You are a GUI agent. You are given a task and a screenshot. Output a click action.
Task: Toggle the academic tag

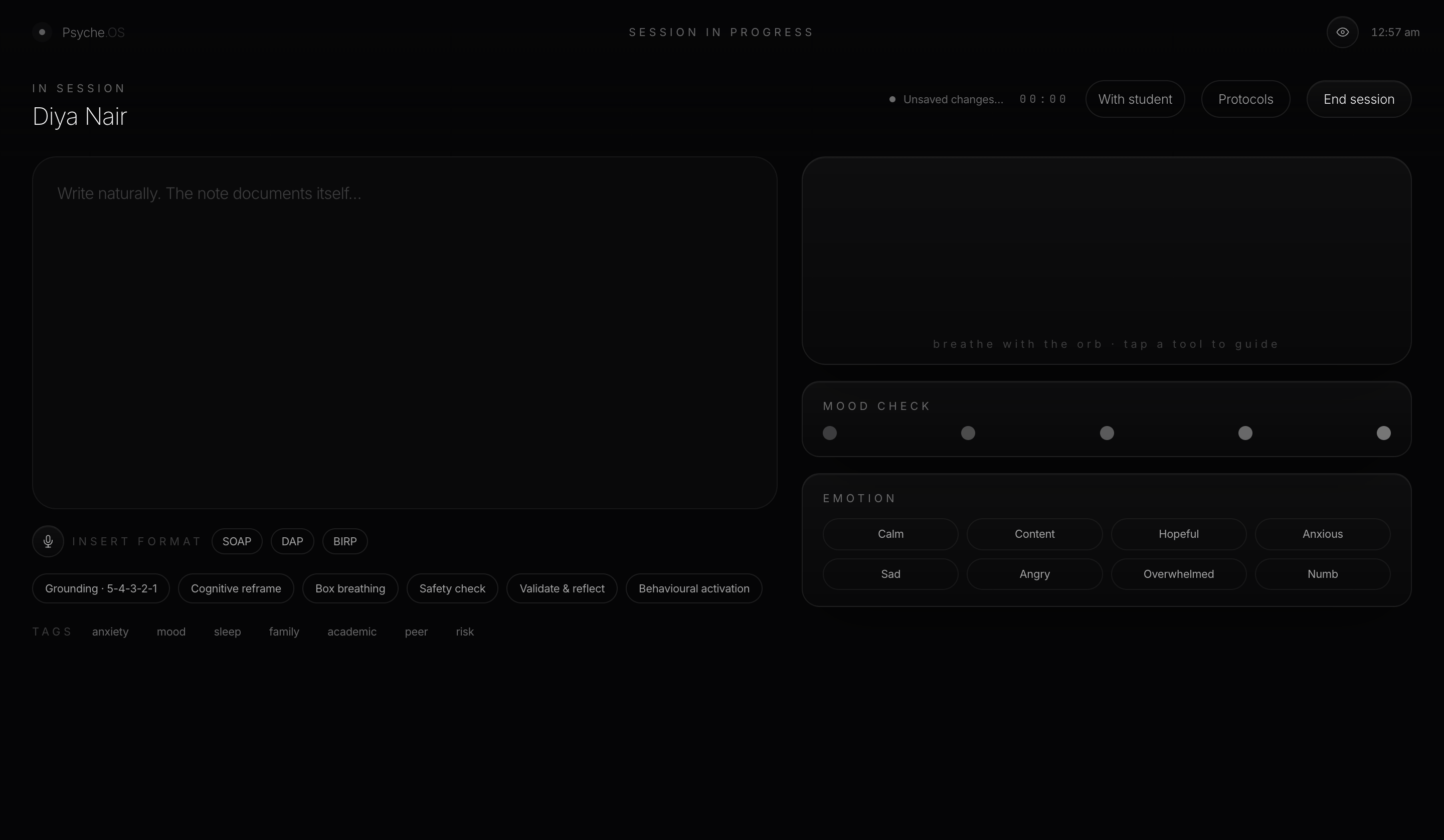pyautogui.click(x=352, y=631)
